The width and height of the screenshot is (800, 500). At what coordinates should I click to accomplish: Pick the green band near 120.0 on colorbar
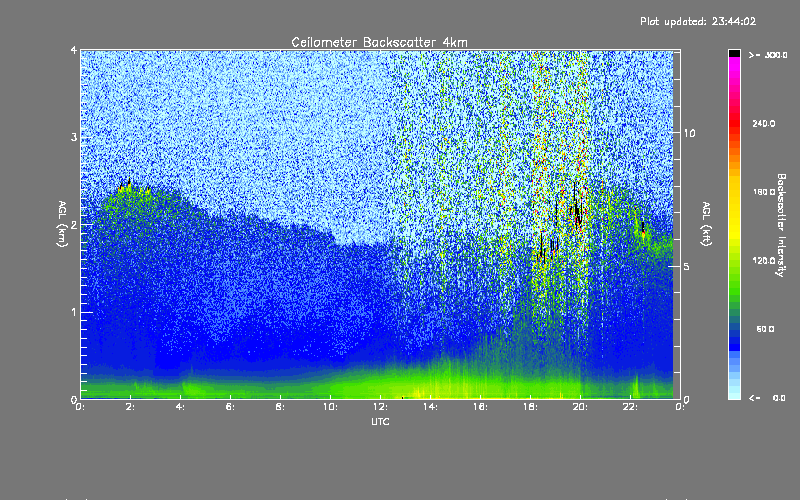[734, 261]
